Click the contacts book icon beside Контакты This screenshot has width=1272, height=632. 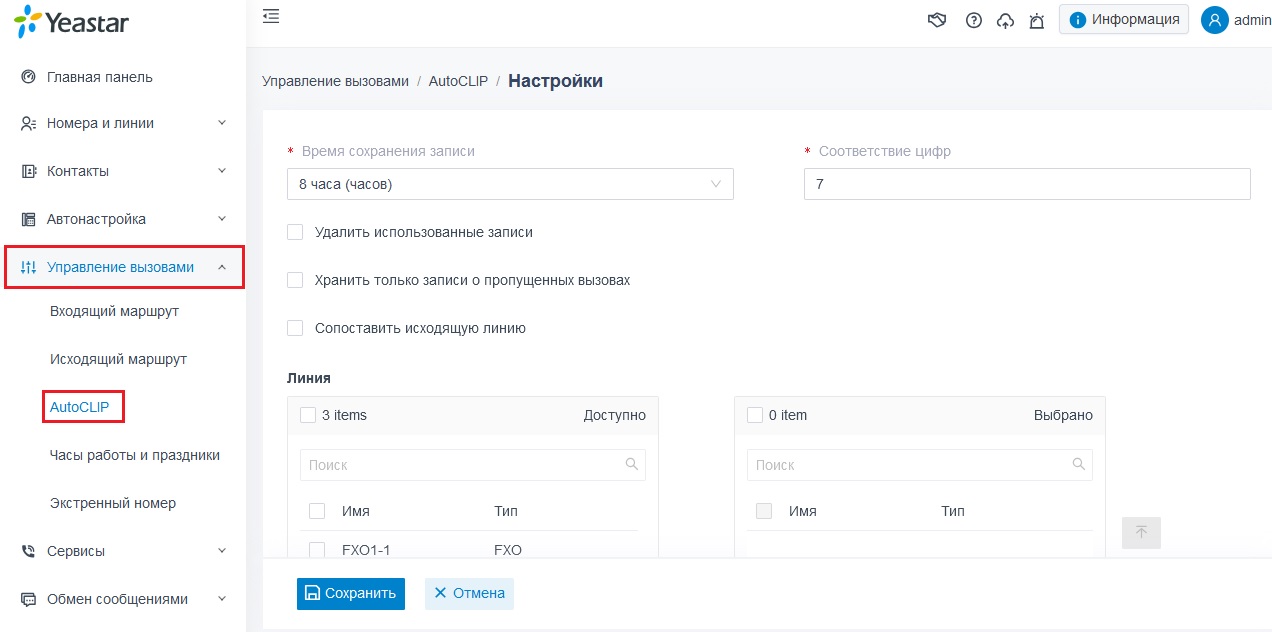pyautogui.click(x=29, y=172)
